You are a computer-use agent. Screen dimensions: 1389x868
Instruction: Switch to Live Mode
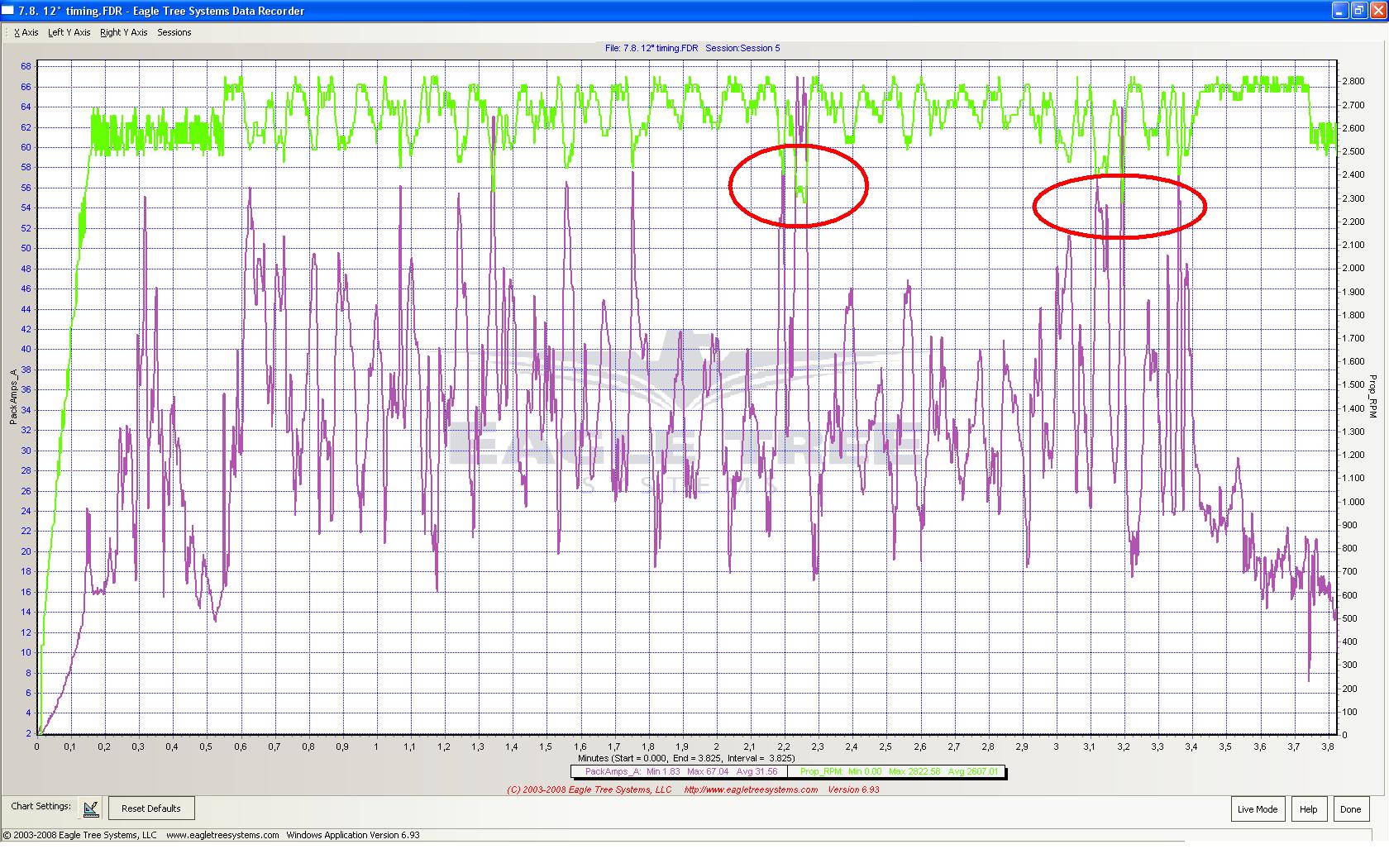[x=1258, y=809]
